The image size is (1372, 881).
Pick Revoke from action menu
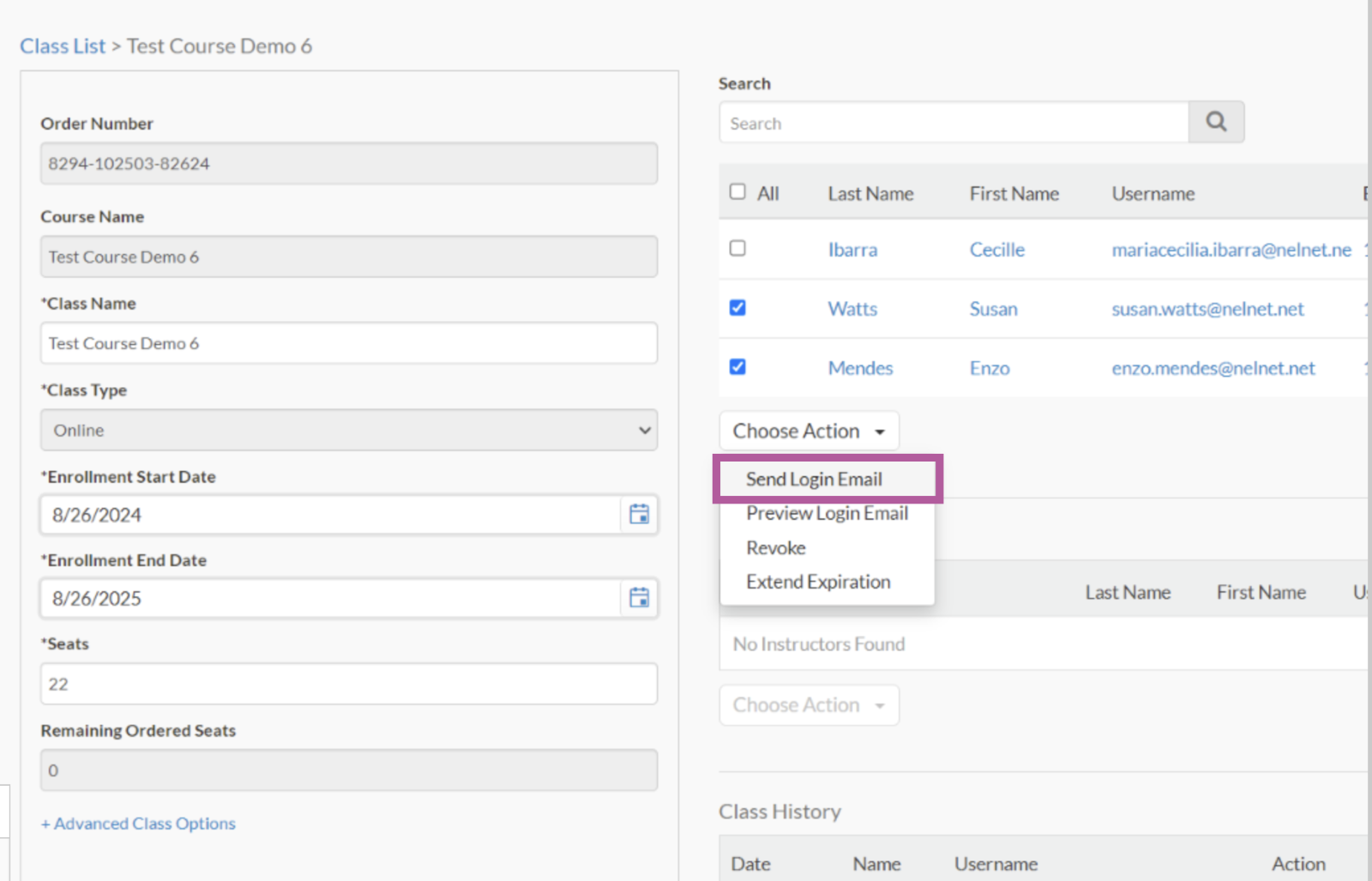pyautogui.click(x=776, y=547)
